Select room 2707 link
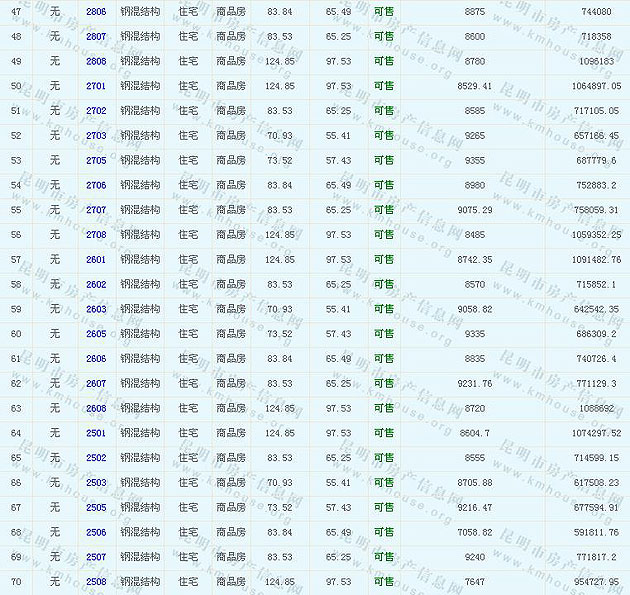The width and height of the screenshot is (630, 595). pos(96,210)
